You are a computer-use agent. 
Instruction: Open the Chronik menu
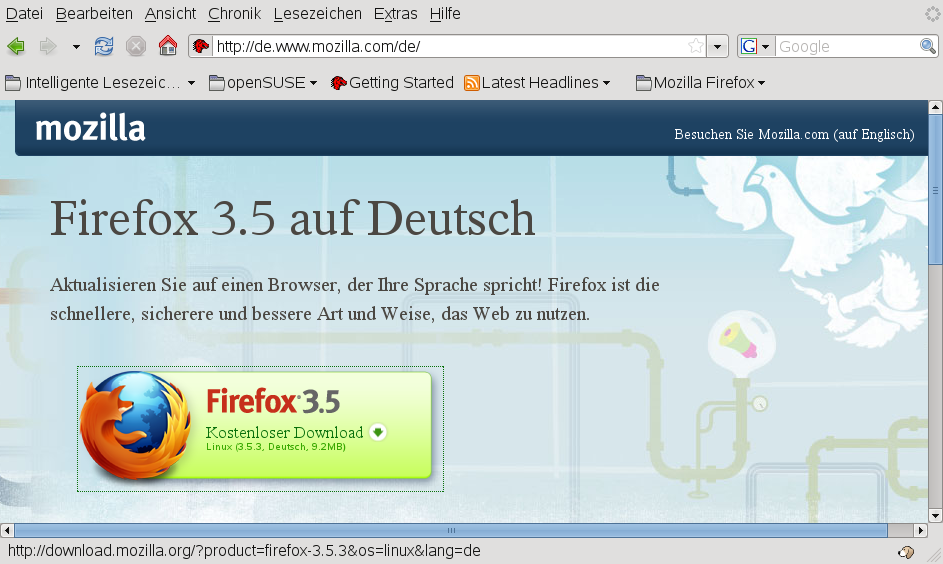coord(235,13)
